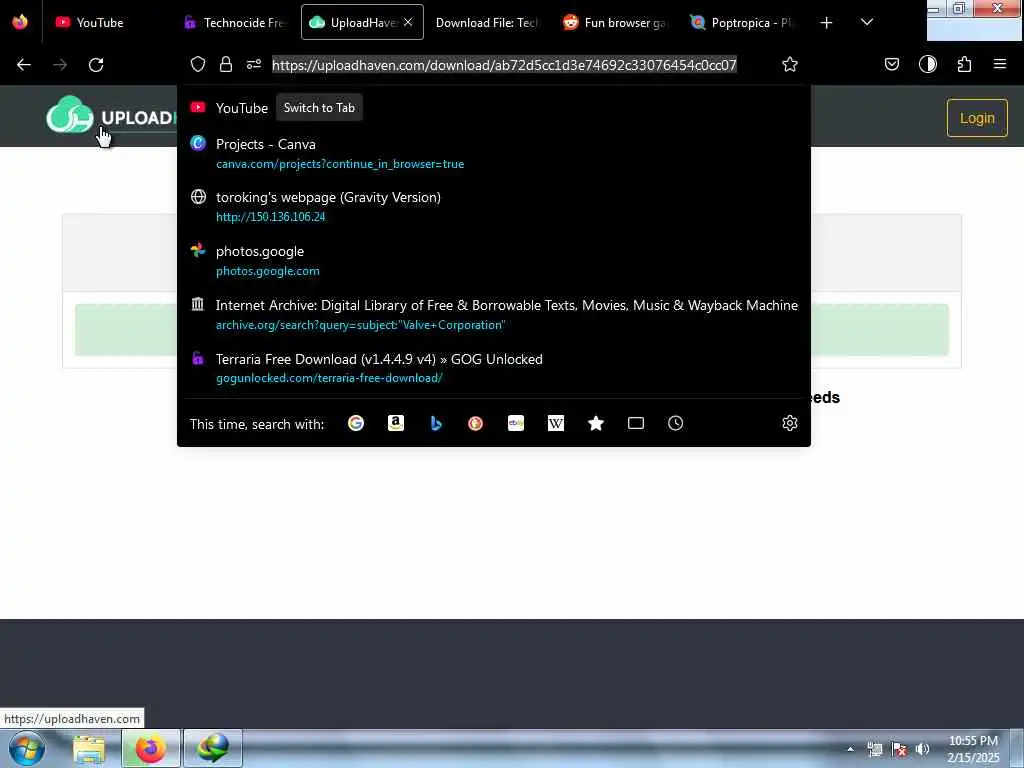Open the extensions puzzle icon
The image size is (1024, 768).
965,64
